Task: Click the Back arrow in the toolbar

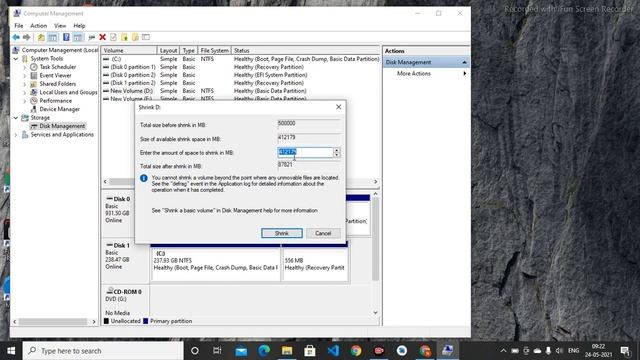Action: click(16, 38)
